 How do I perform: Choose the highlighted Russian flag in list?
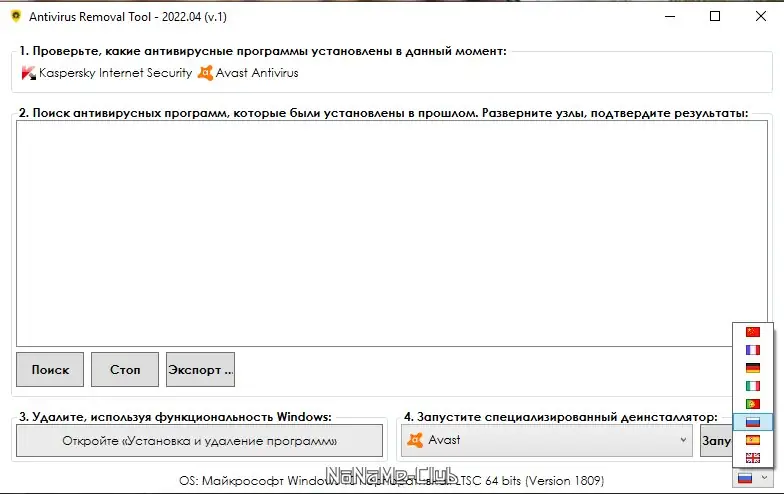(x=752, y=422)
